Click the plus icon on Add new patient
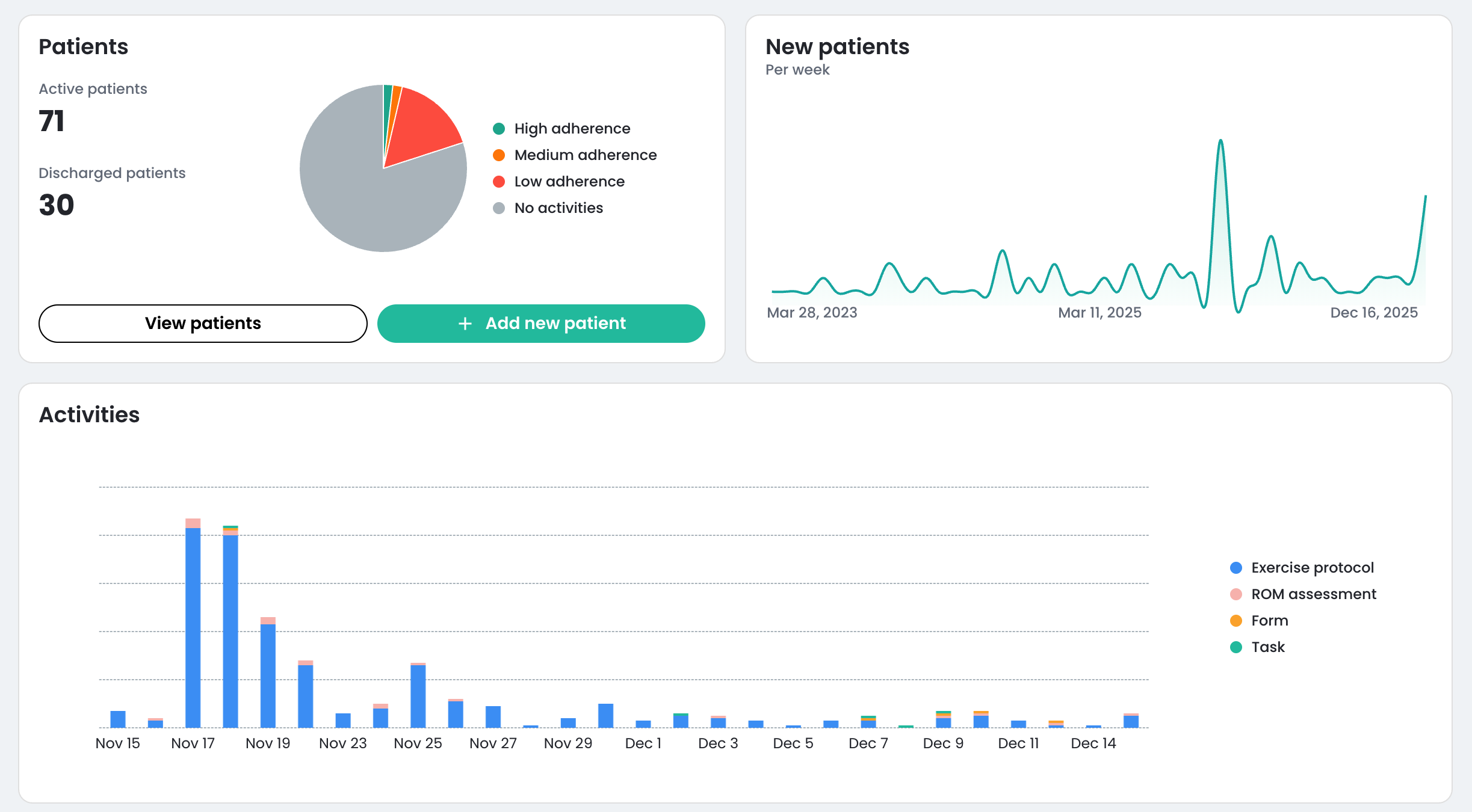The image size is (1472, 812). coord(465,324)
